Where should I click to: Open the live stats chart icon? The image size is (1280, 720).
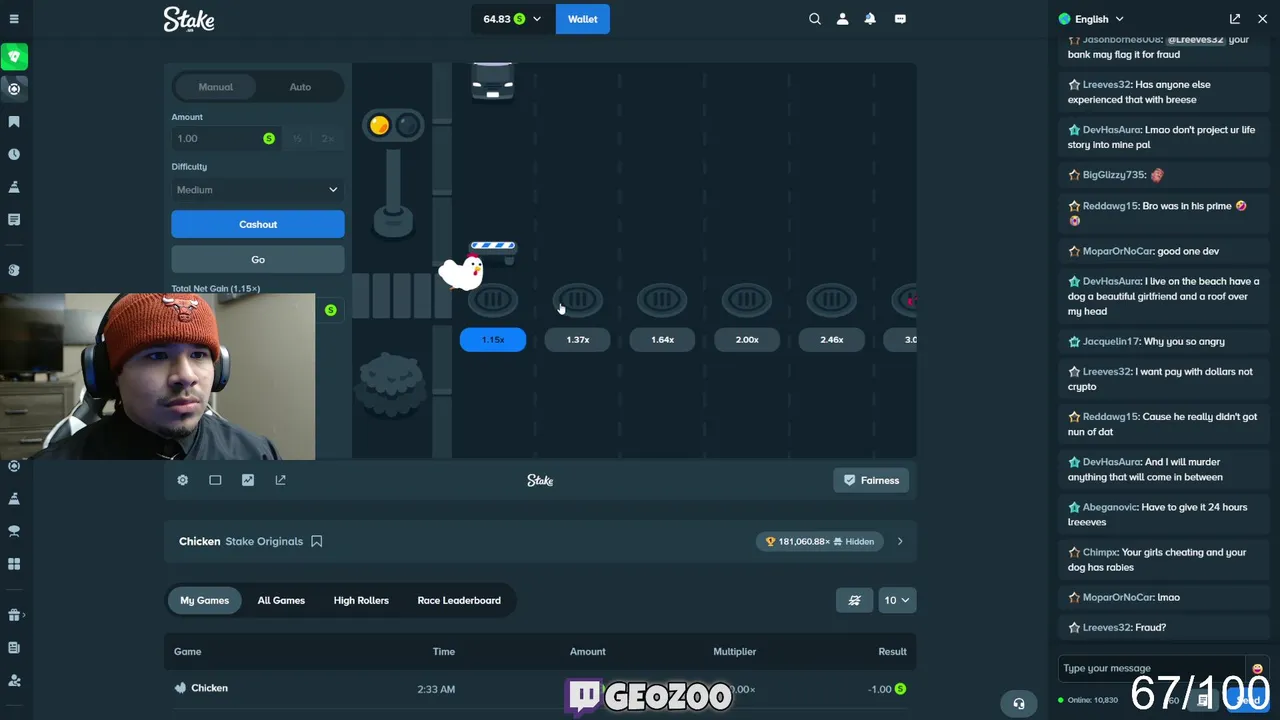(x=248, y=480)
